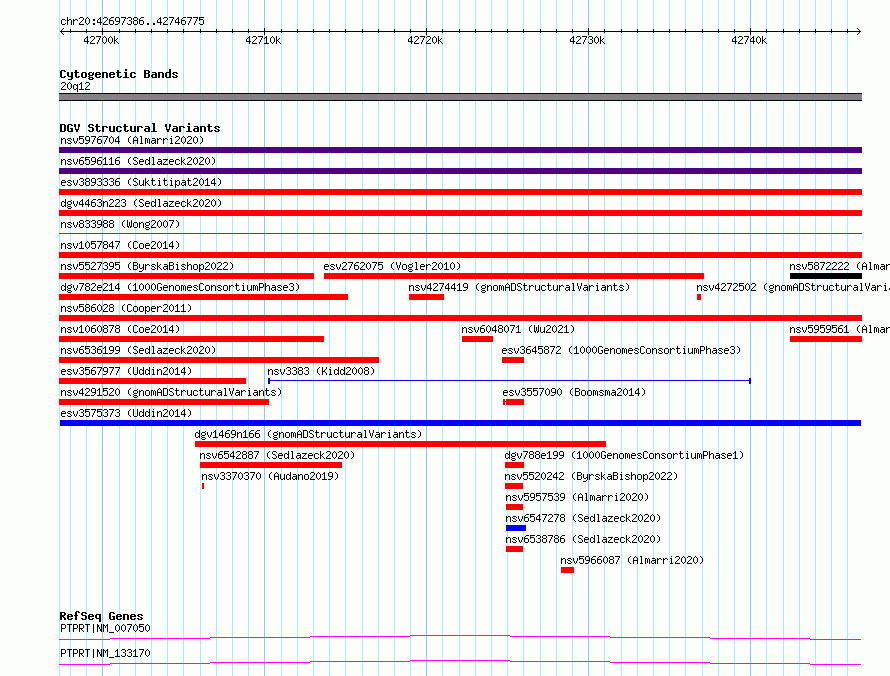This screenshot has height=676, width=890.
Task: Click the blue nsv6547278 variant bar
Action: pos(516,528)
